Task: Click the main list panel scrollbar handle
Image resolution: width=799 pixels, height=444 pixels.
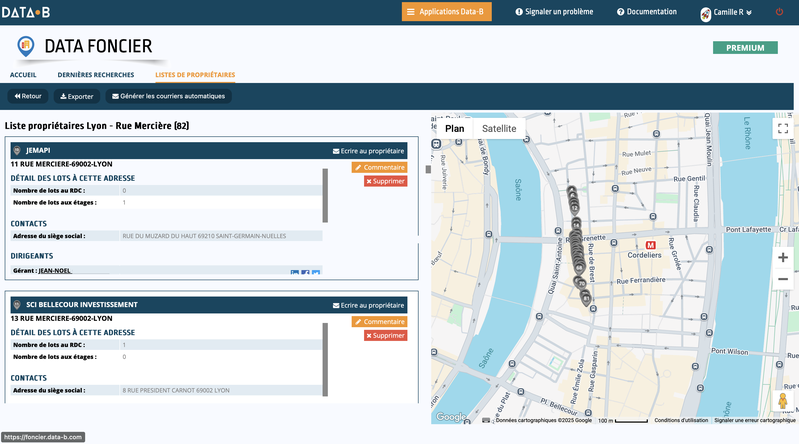Action: coord(428,169)
